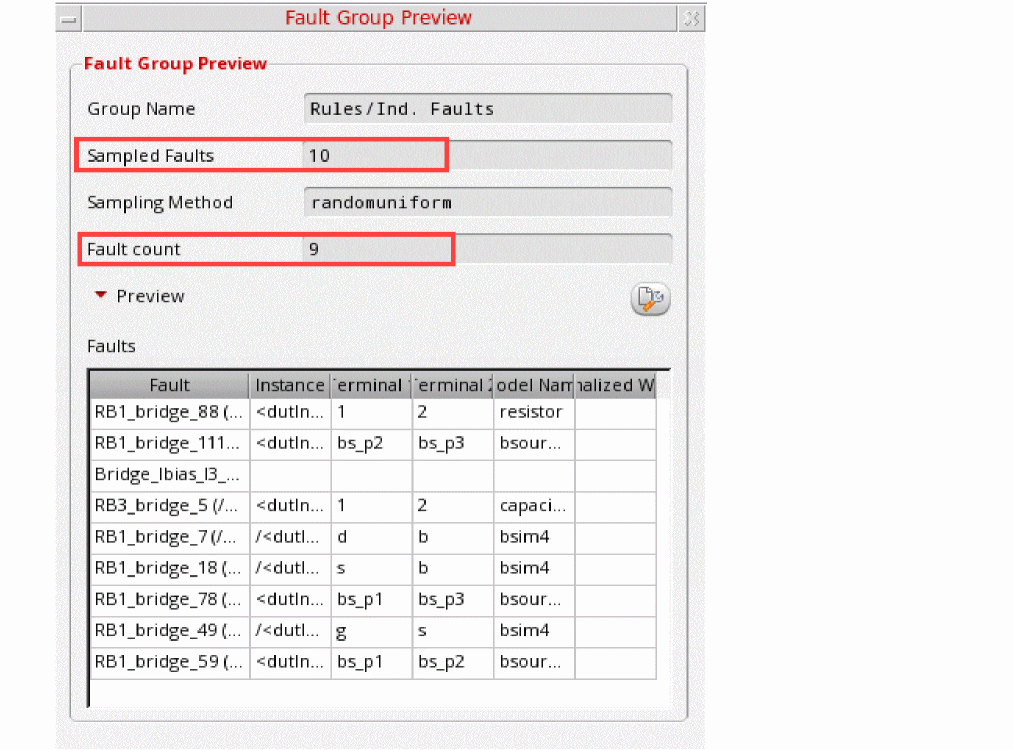Click the window menu dash icon in title bar
The height and width of the screenshot is (750, 1013).
click(68, 19)
